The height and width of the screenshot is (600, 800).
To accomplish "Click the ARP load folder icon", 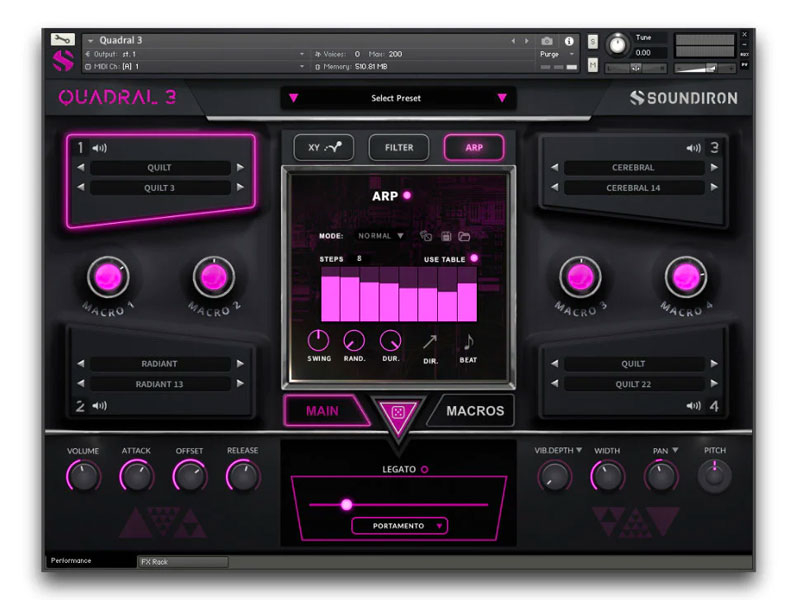I will 464,236.
